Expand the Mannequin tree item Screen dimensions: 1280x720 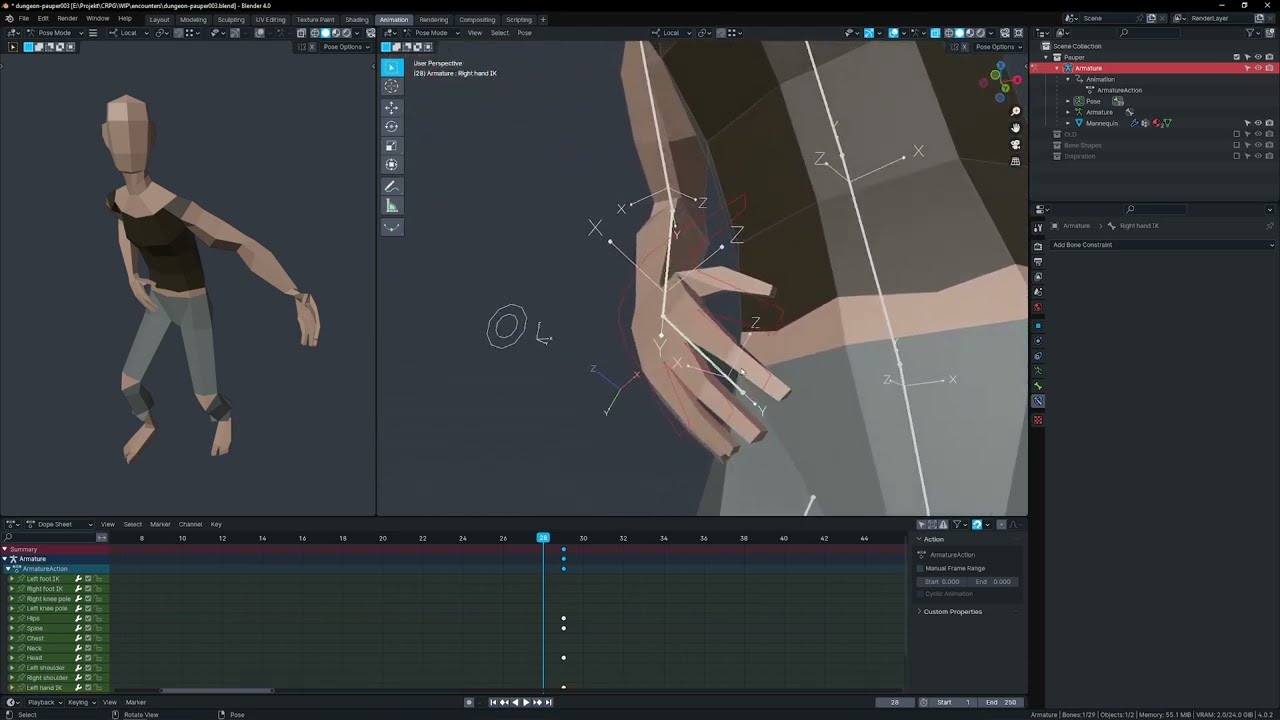pyautogui.click(x=1068, y=123)
